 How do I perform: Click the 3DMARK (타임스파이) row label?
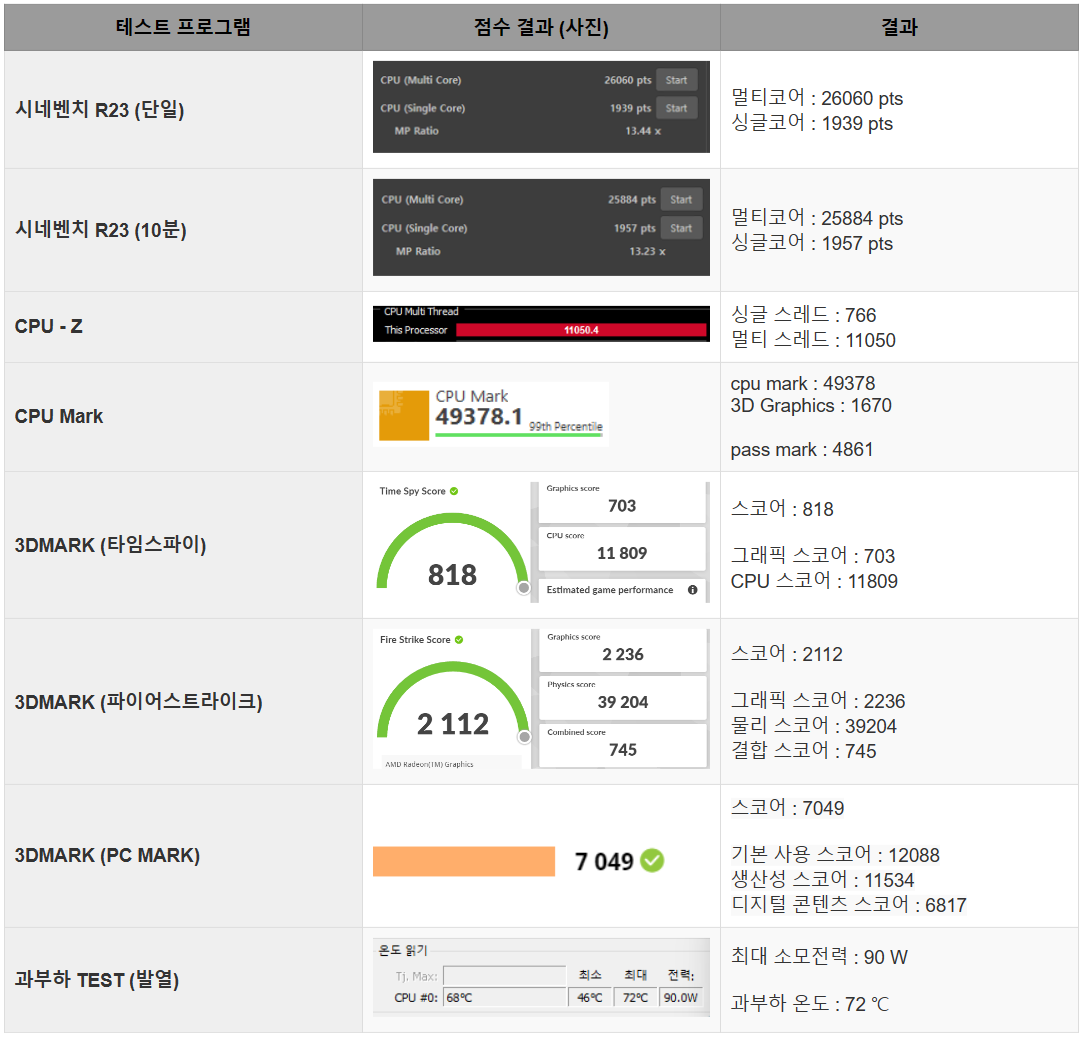(111, 545)
